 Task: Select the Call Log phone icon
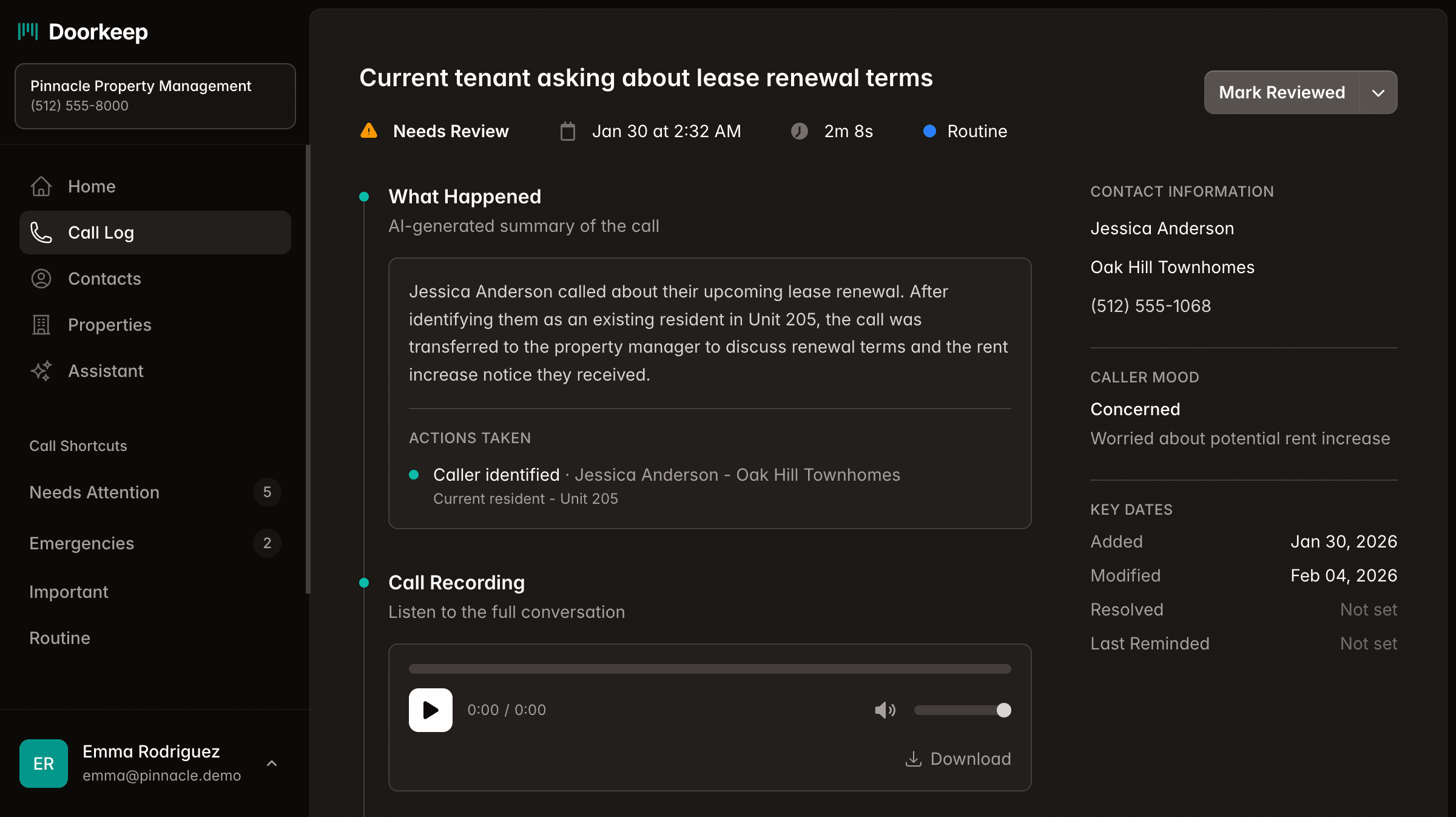tap(41, 232)
